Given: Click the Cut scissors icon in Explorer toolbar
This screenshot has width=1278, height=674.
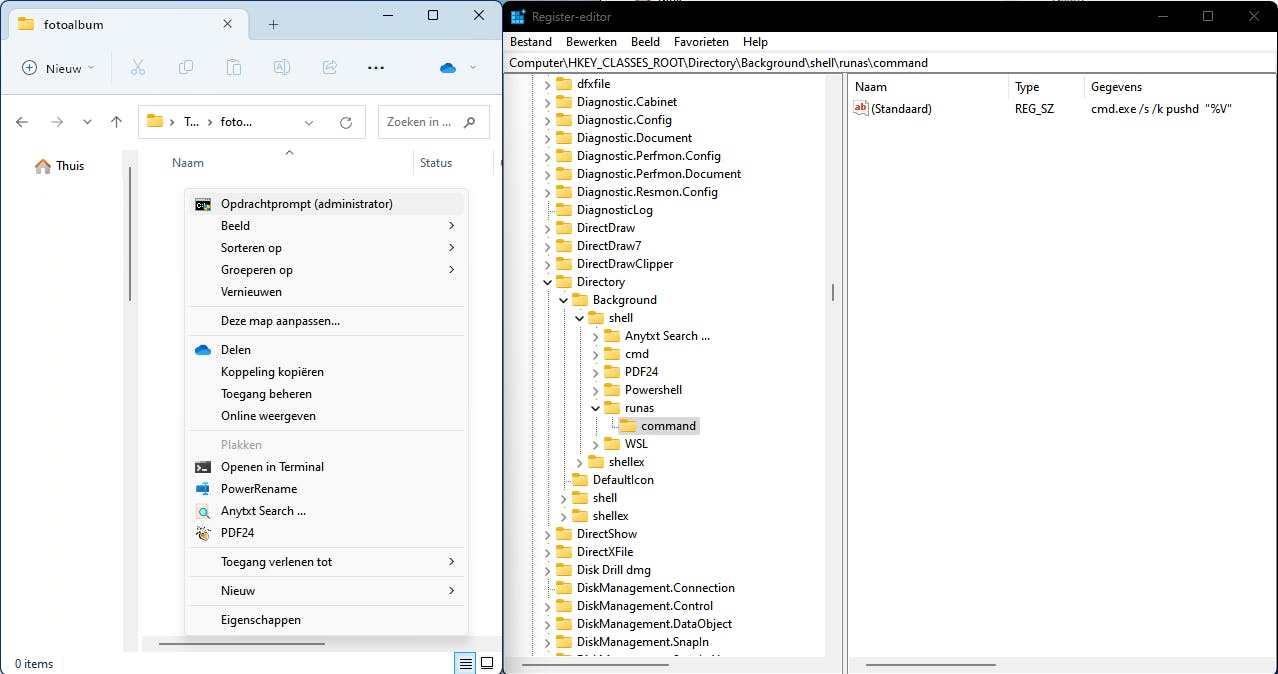Looking at the screenshot, I should click(x=138, y=68).
